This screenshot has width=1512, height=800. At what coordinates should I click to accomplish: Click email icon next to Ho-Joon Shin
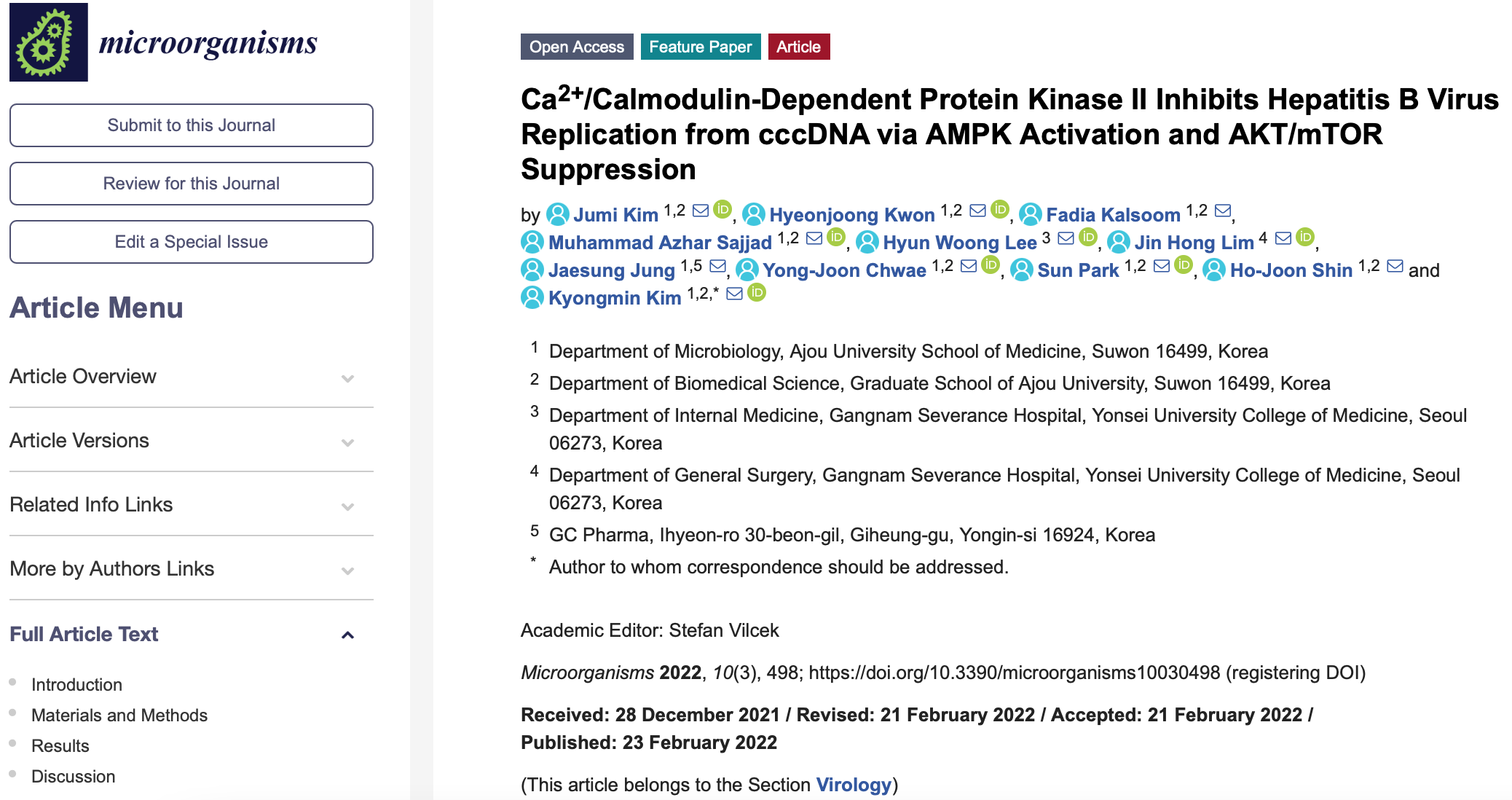coord(1395,266)
